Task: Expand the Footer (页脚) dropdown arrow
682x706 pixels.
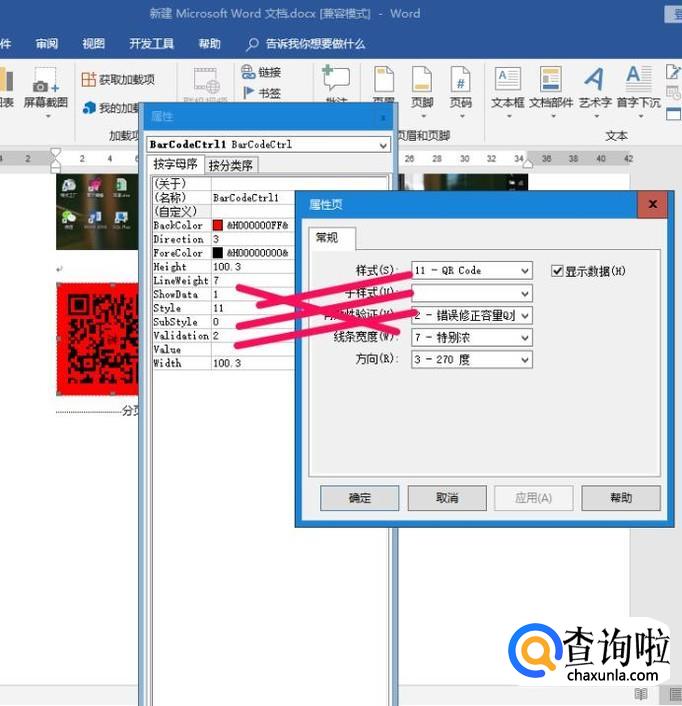Action: (423, 116)
